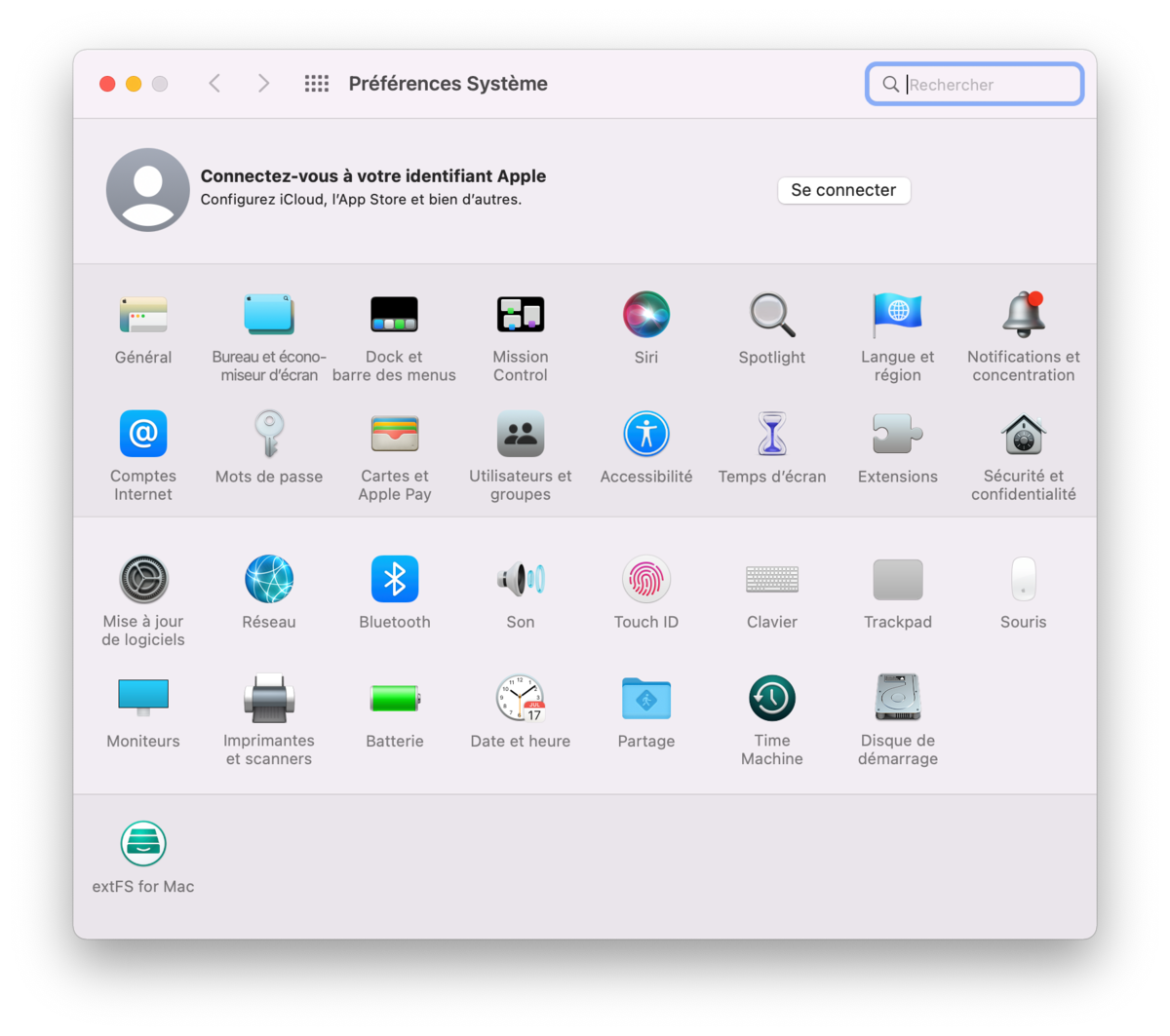The image size is (1170, 1036).
Task: Open extFS for Mac pane
Action: pyautogui.click(x=143, y=843)
